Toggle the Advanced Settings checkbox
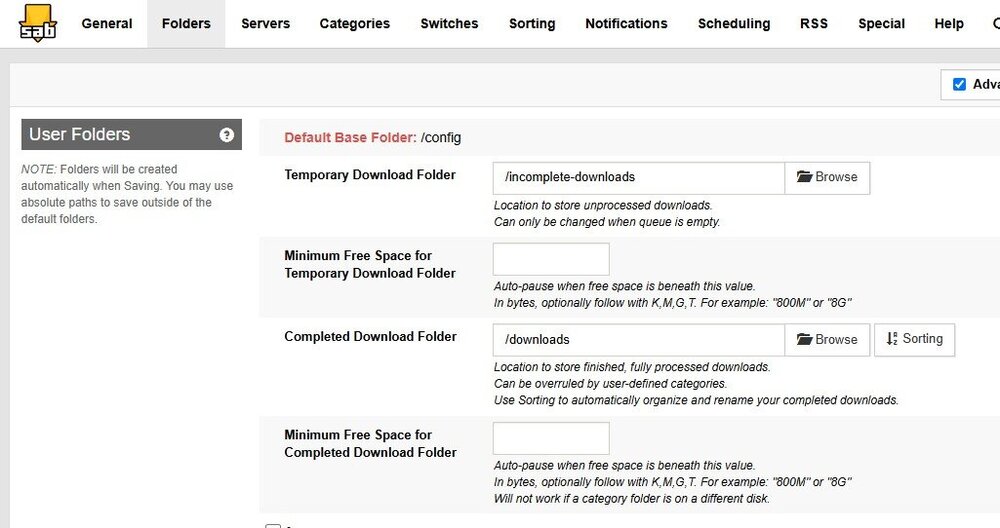 pyautogui.click(x=959, y=84)
